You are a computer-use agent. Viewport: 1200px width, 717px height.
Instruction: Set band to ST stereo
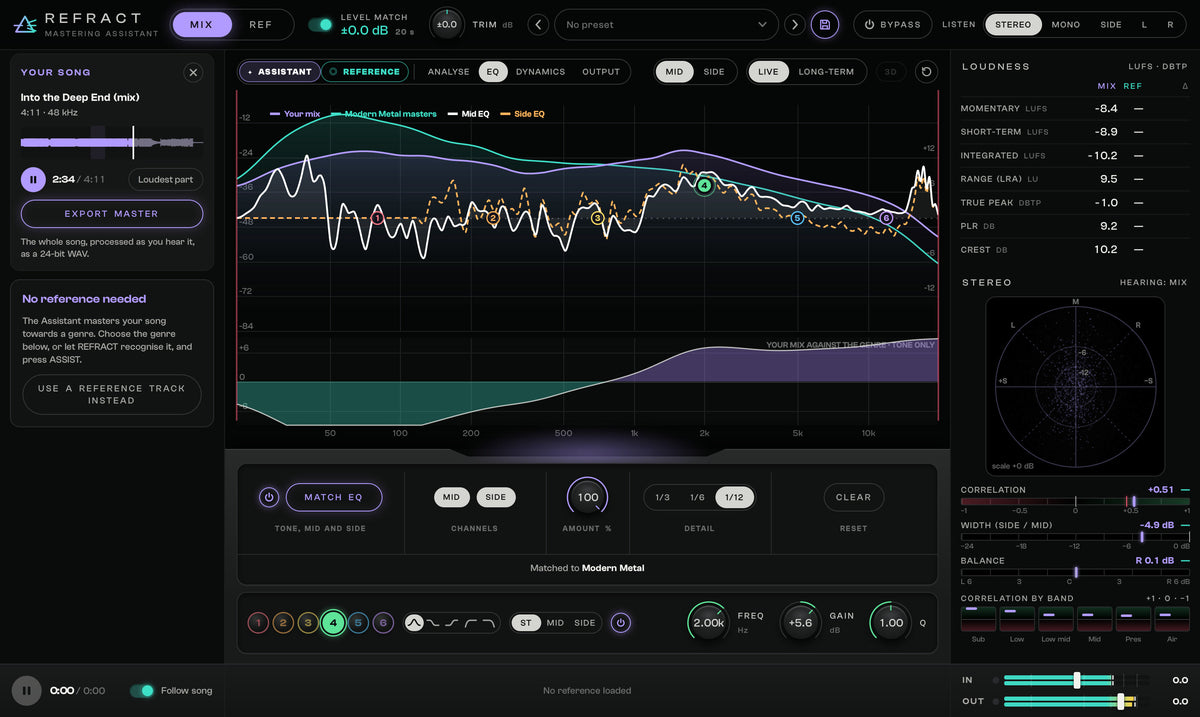point(526,623)
